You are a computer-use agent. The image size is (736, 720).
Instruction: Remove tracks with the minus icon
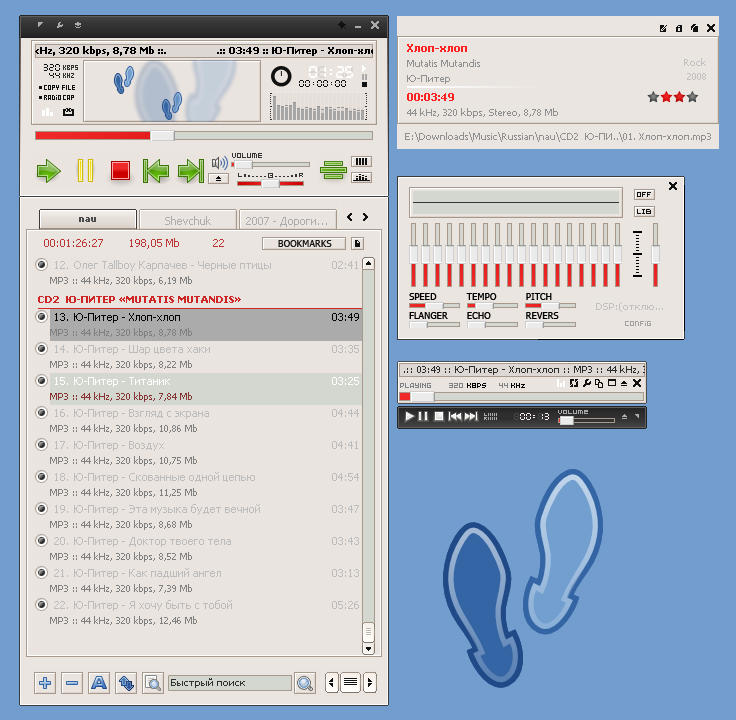tap(72, 682)
